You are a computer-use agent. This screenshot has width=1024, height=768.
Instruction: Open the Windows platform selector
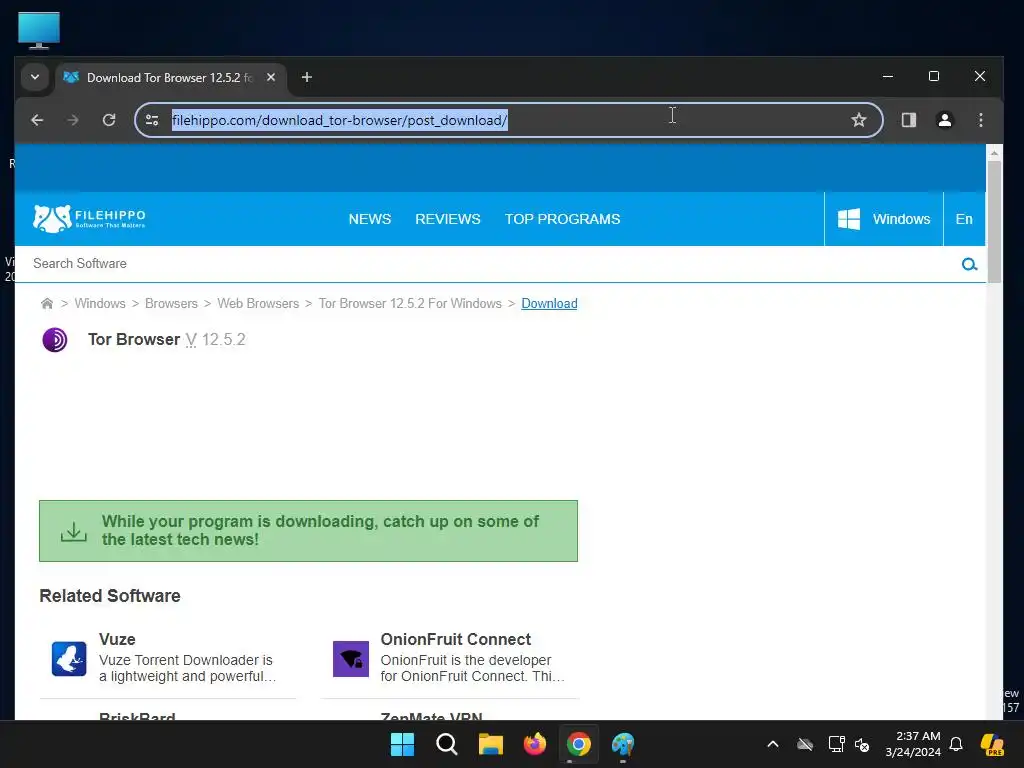[884, 219]
